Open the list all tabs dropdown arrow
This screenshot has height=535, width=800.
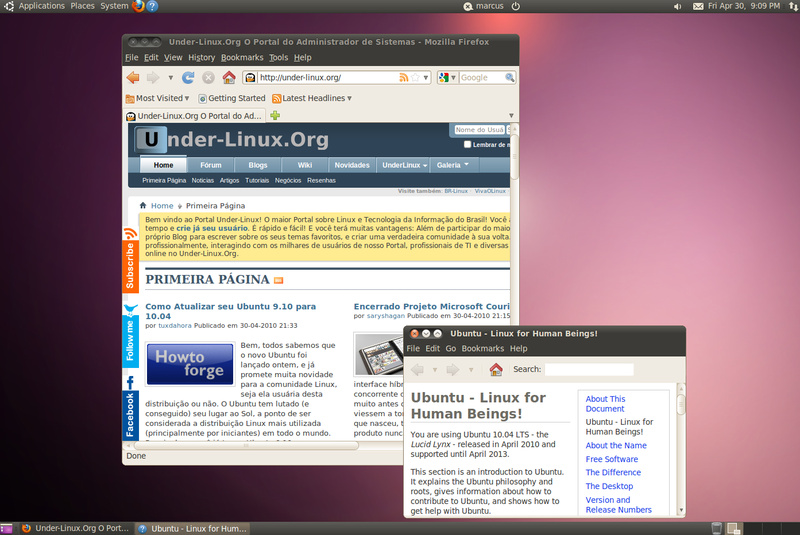[x=511, y=116]
